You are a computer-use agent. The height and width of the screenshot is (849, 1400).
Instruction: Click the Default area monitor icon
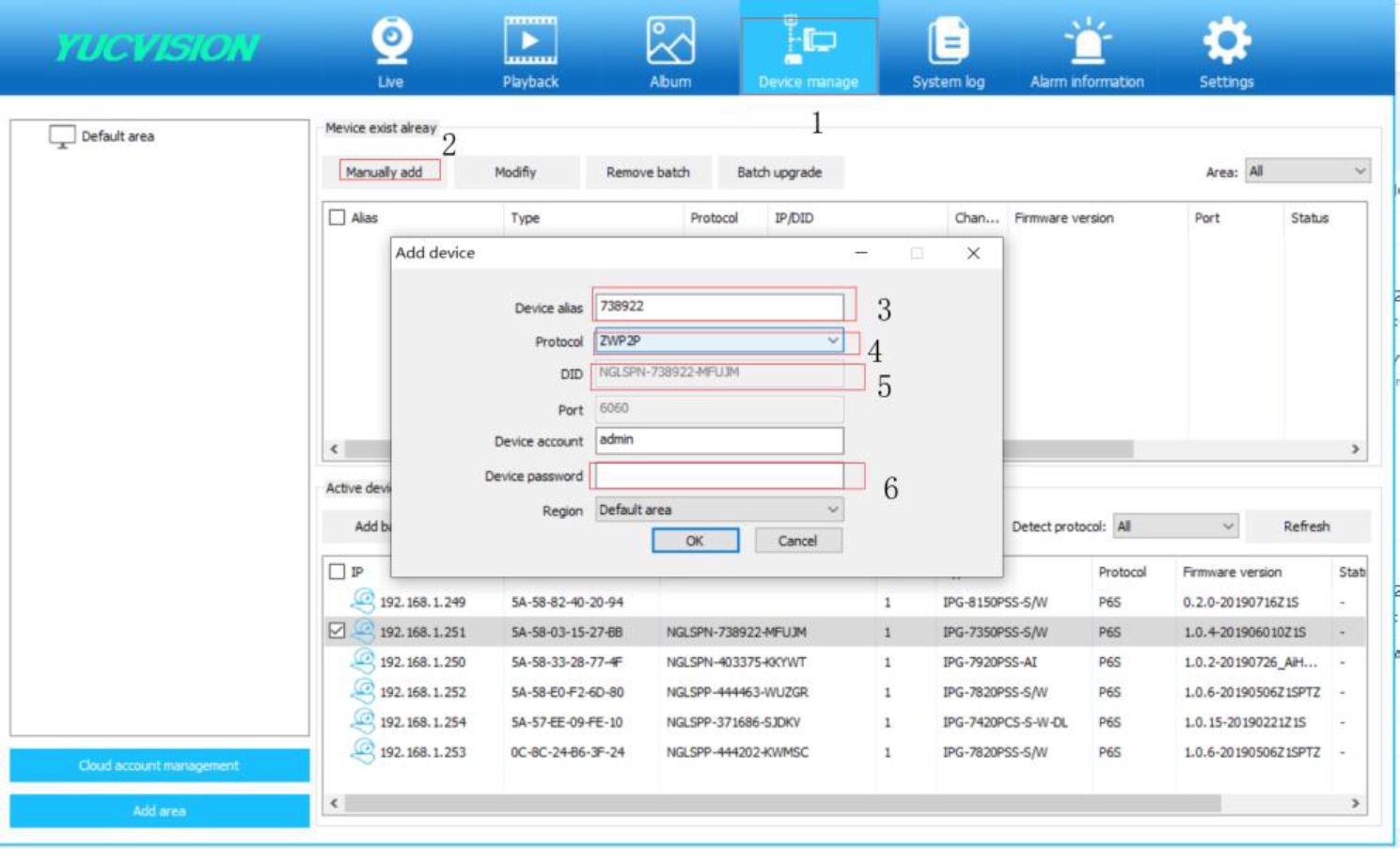pyautogui.click(x=62, y=136)
